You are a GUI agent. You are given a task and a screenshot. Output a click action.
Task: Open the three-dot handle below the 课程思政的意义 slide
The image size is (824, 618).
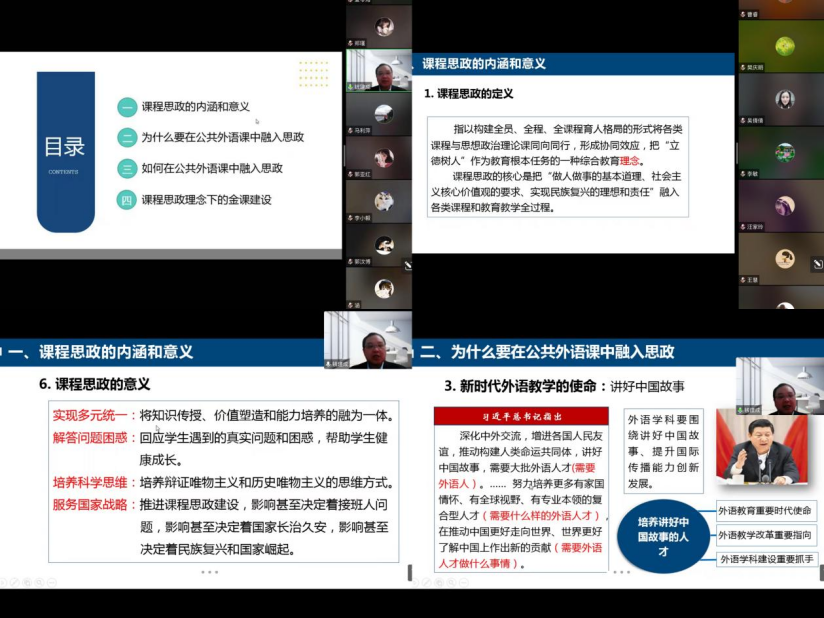[x=209, y=572]
